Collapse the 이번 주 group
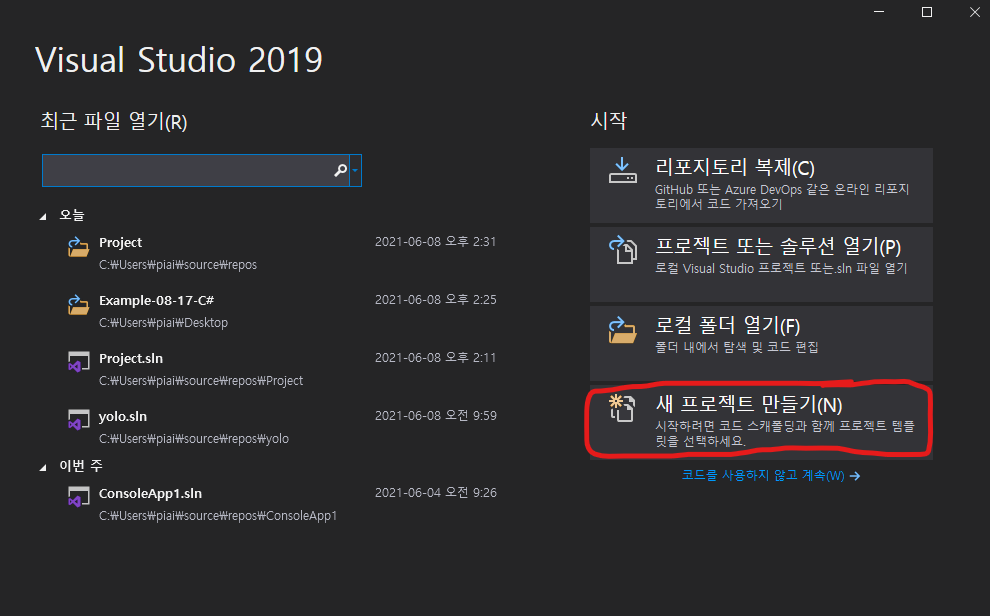The image size is (990, 616). pyautogui.click(x=43, y=468)
